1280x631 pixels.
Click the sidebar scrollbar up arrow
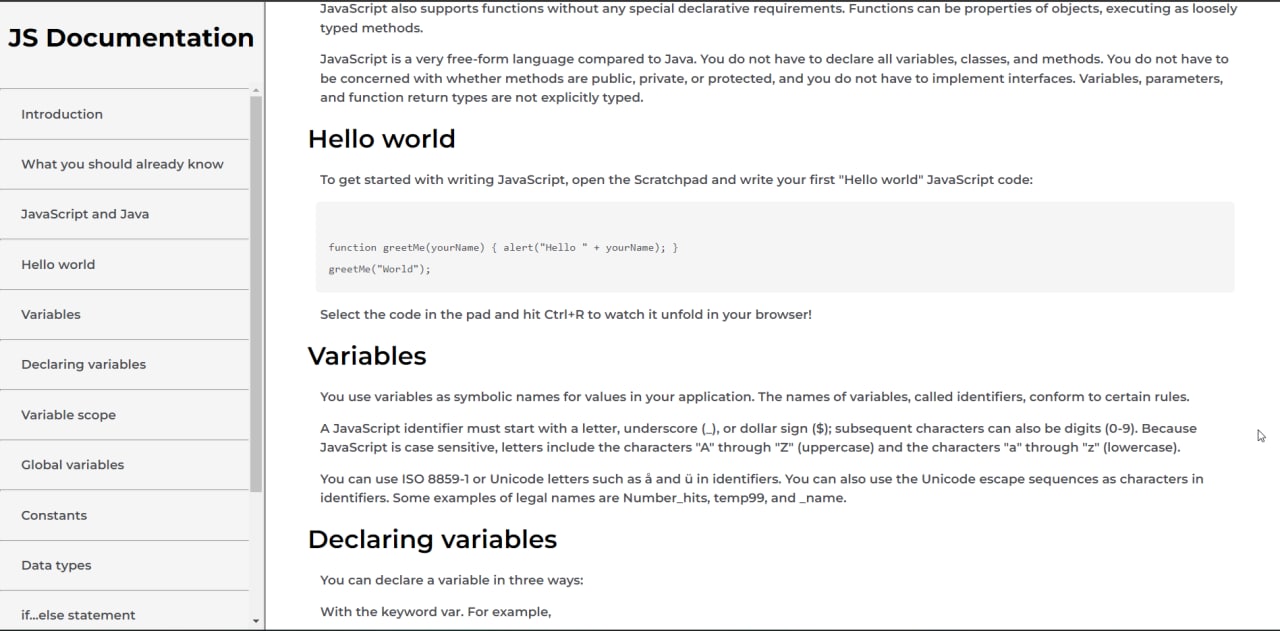256,91
